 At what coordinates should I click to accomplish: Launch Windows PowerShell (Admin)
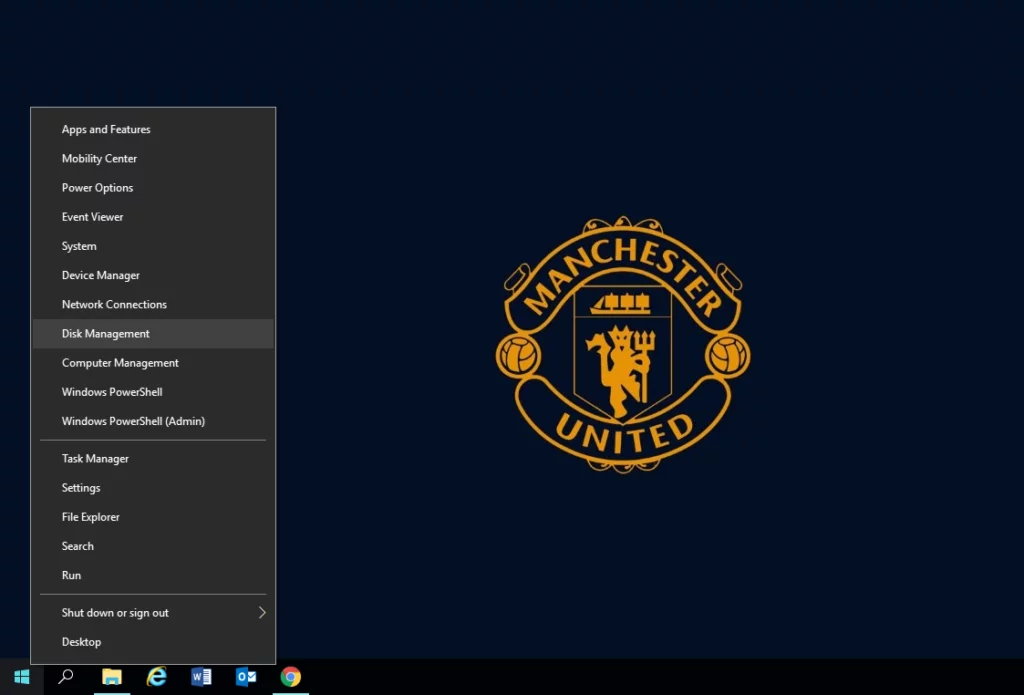(133, 422)
